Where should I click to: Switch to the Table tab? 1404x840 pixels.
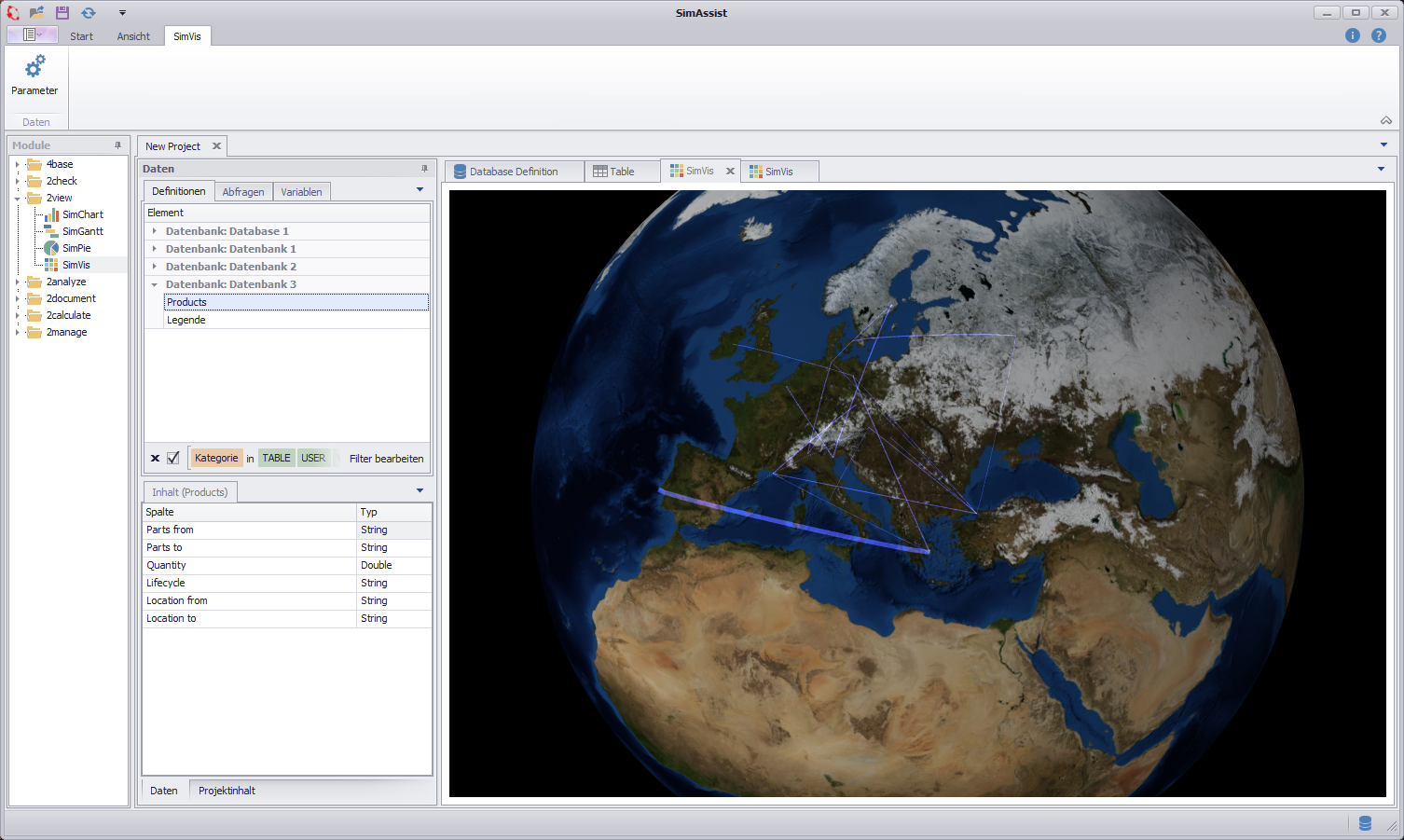(622, 172)
